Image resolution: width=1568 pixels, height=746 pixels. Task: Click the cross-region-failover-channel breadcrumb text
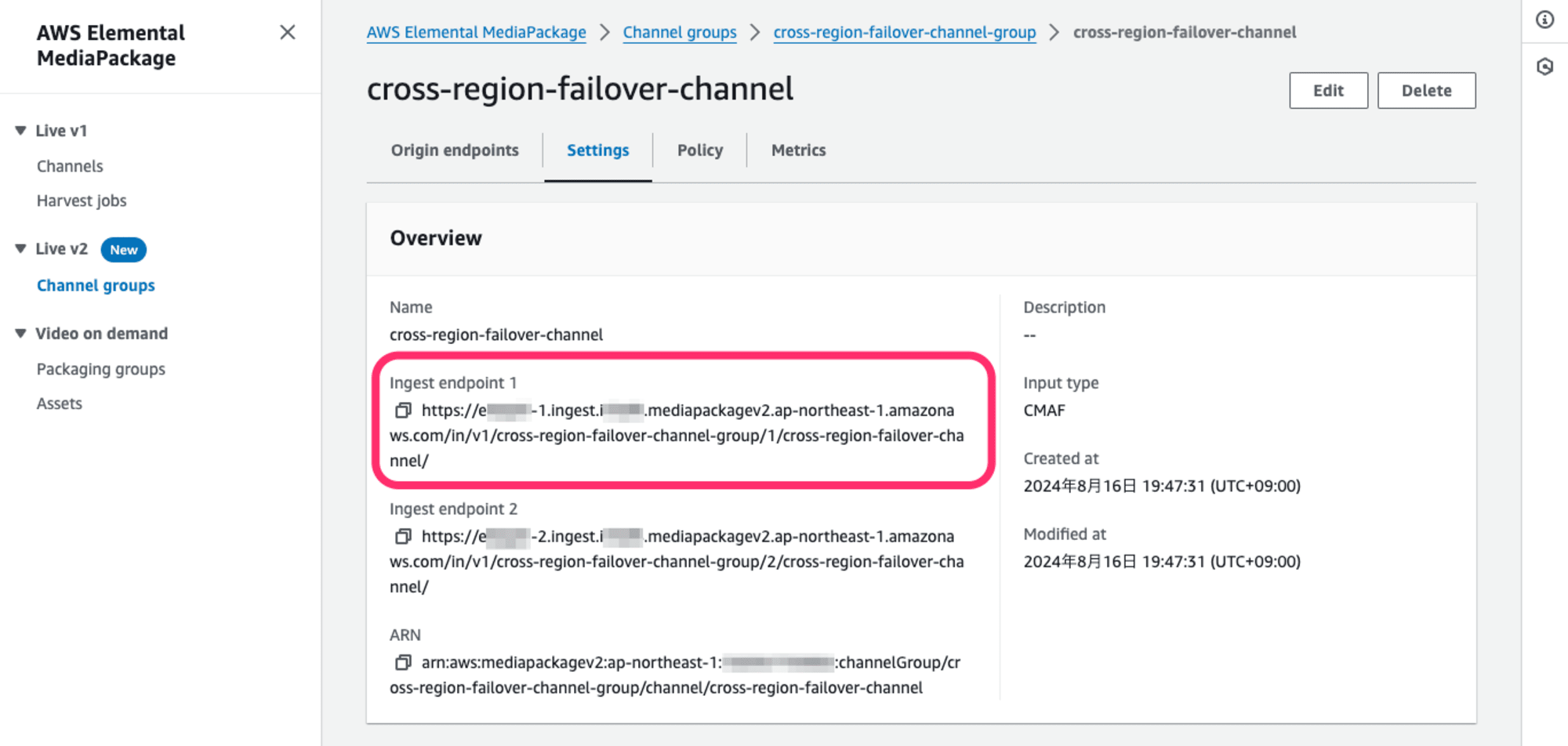1185,32
